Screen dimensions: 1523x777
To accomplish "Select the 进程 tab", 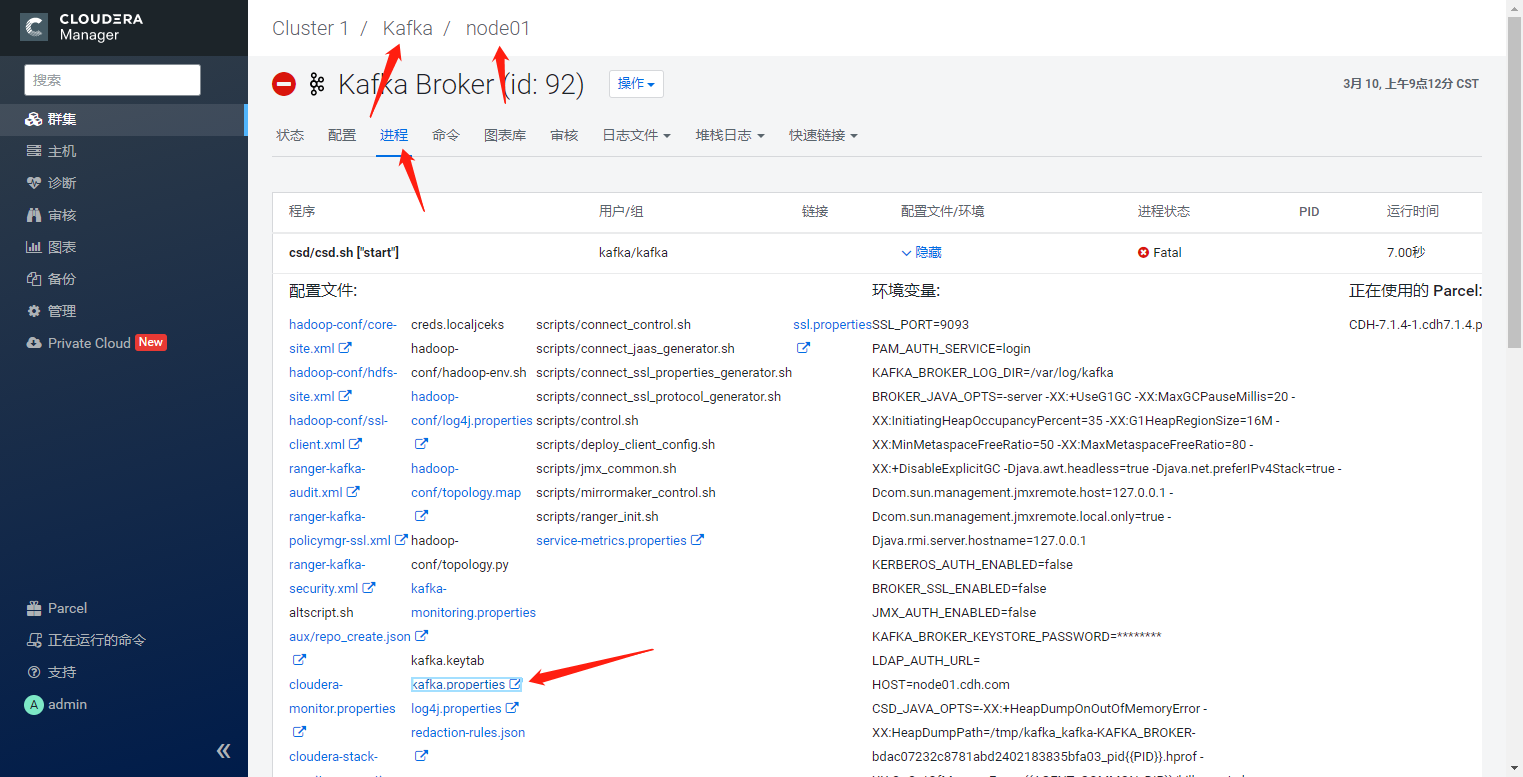I will point(394,135).
